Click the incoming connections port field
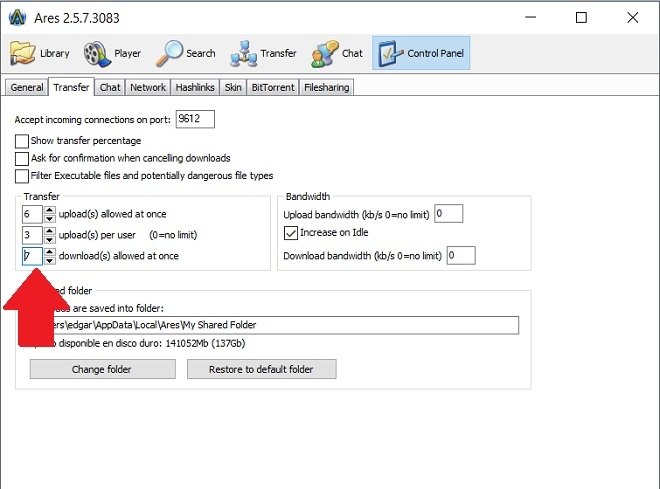 click(x=195, y=119)
